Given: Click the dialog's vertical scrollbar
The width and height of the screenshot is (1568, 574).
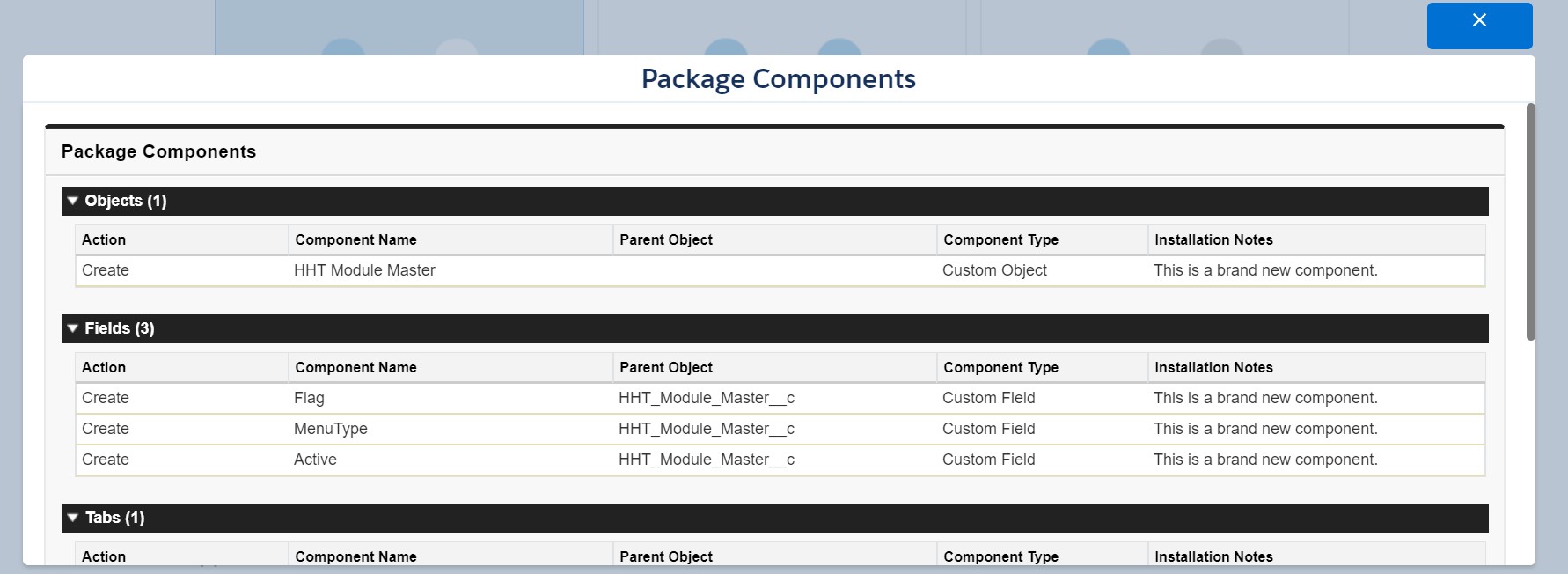Looking at the screenshot, I should pos(1530,220).
